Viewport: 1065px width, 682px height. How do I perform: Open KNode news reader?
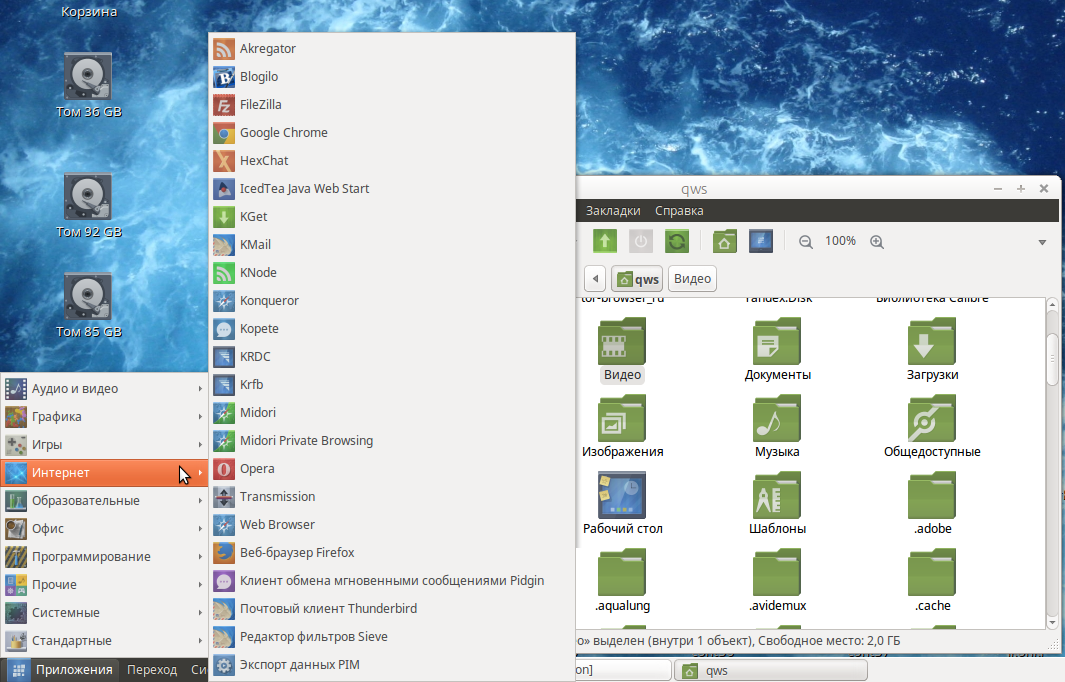(392, 272)
